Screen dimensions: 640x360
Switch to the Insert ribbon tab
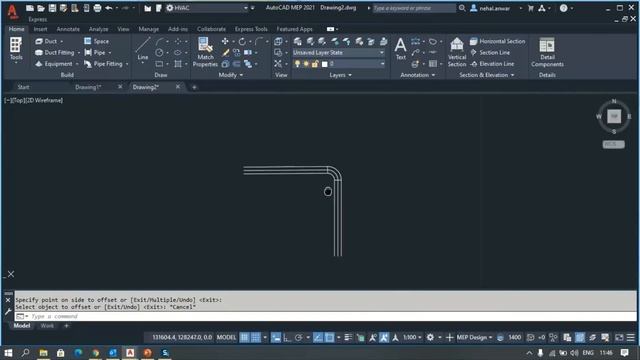click(40, 29)
